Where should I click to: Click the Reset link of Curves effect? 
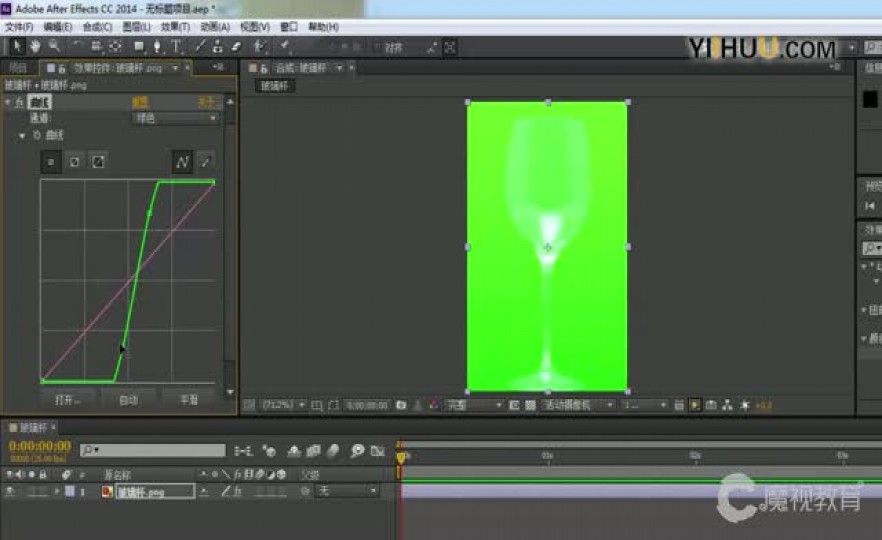(140, 102)
